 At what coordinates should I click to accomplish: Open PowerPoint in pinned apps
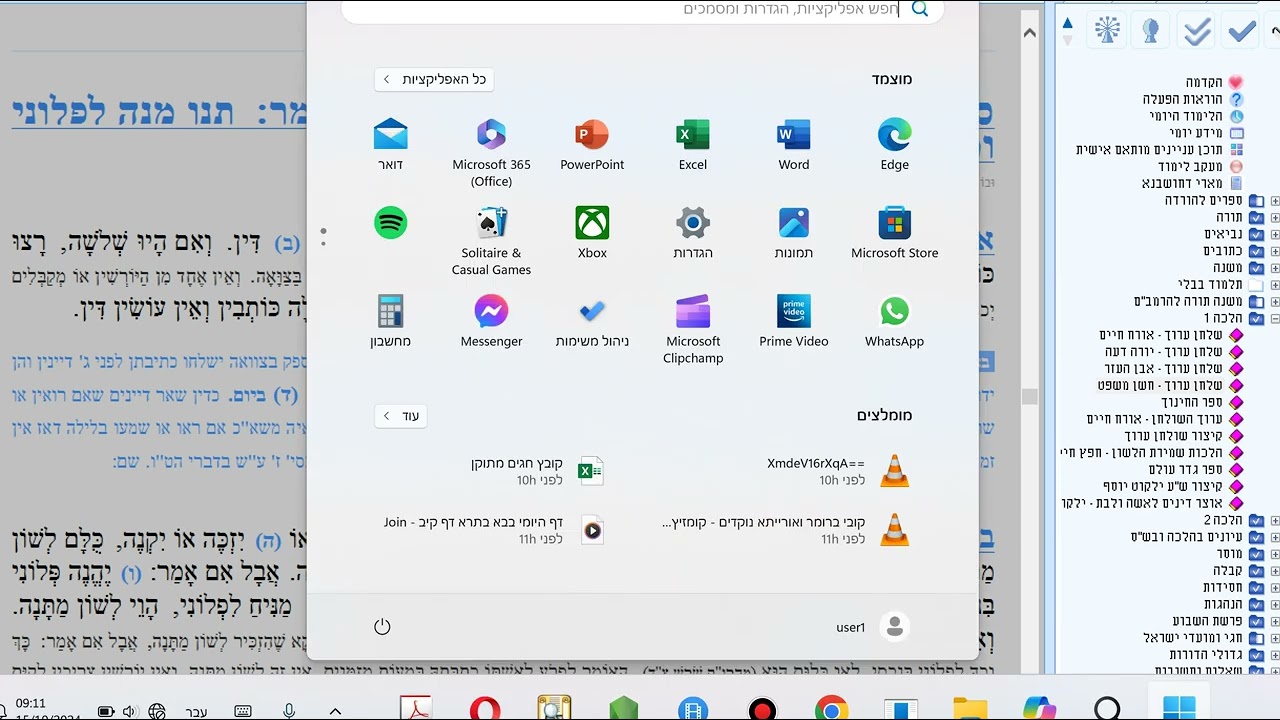[x=592, y=145]
